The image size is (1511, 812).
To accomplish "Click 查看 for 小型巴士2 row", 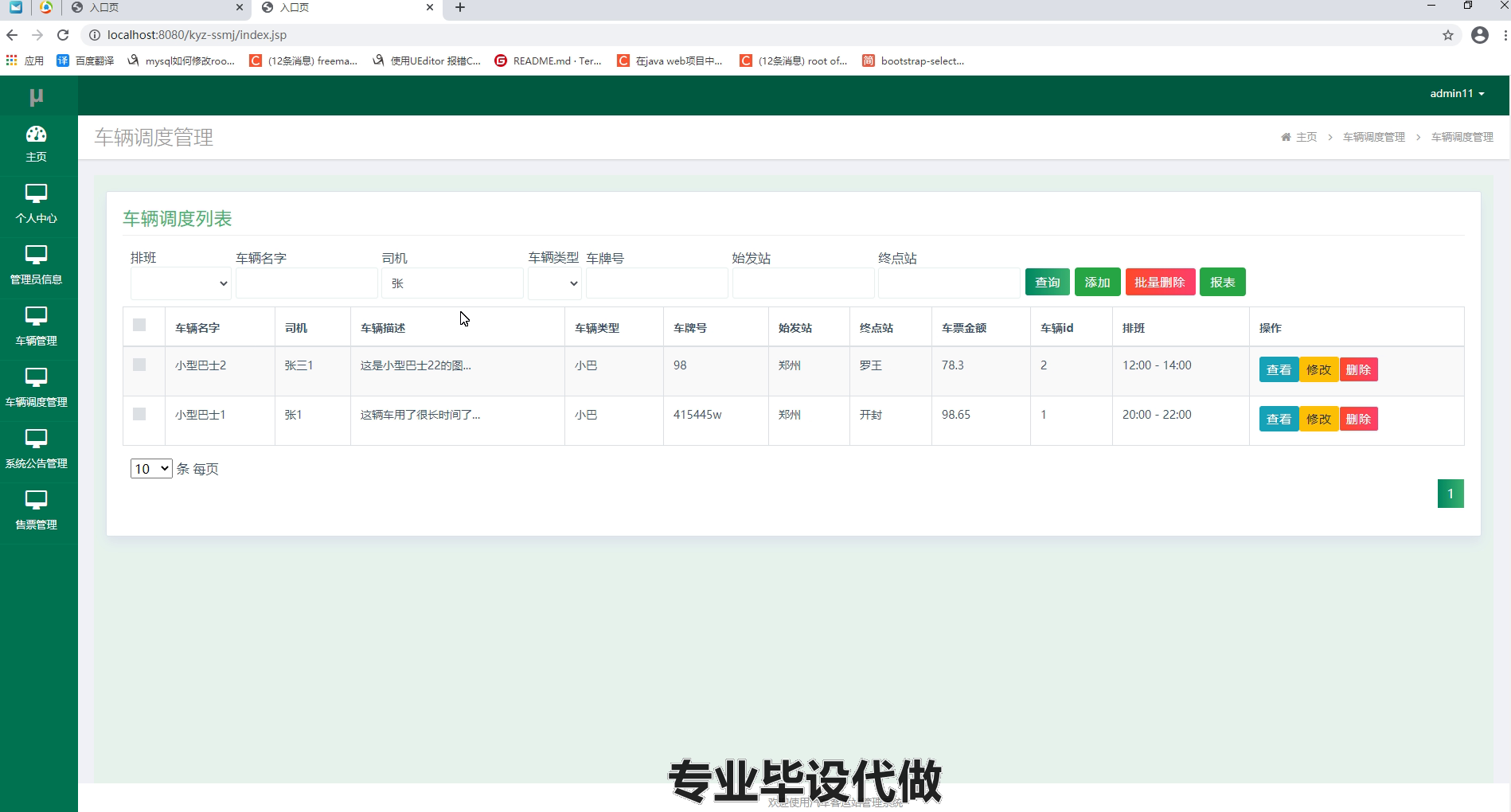I will click(x=1279, y=369).
